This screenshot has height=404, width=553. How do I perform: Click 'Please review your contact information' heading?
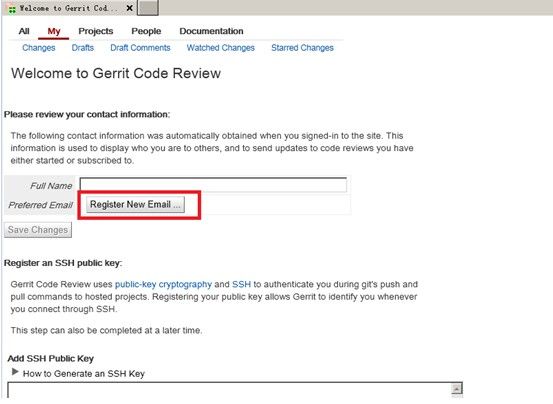[87, 115]
